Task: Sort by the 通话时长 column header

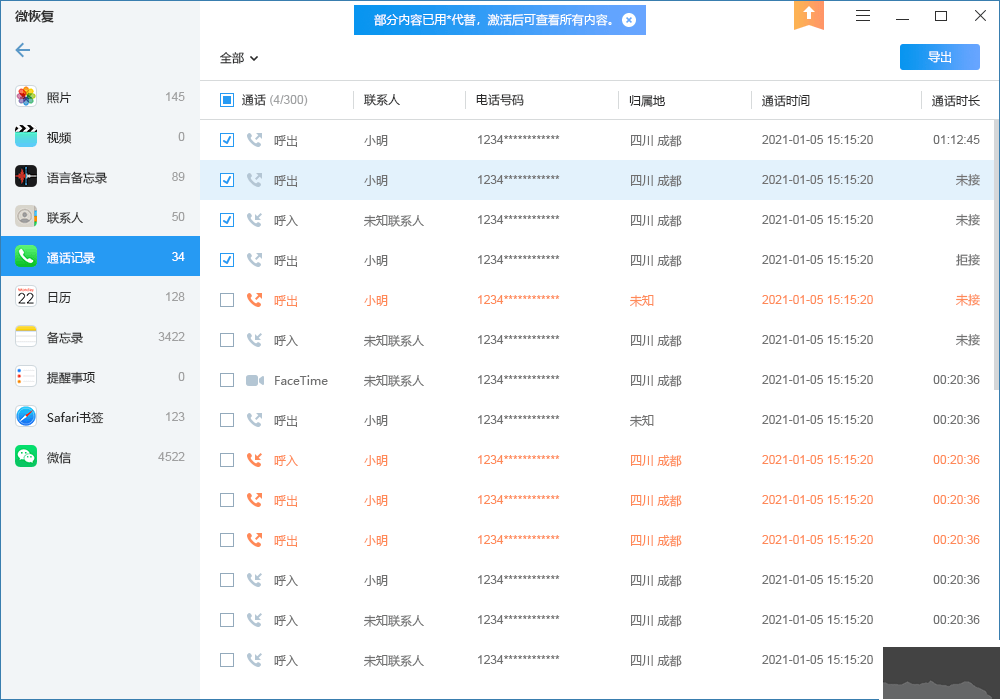Action: (x=955, y=101)
